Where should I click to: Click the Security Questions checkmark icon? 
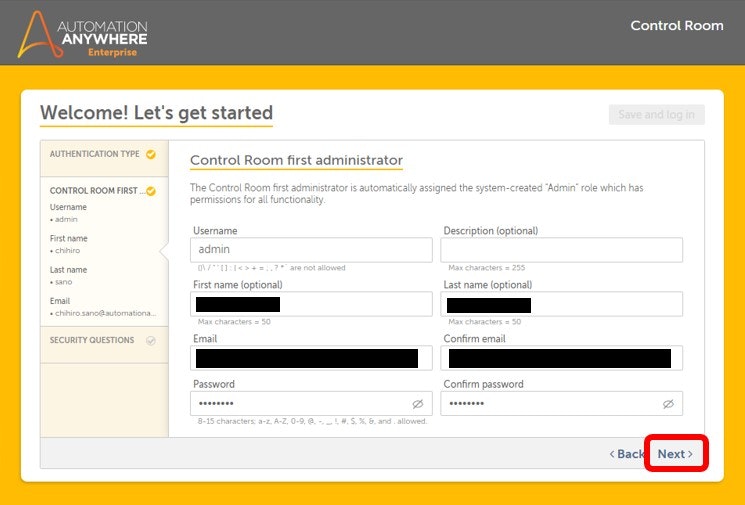pos(151,341)
